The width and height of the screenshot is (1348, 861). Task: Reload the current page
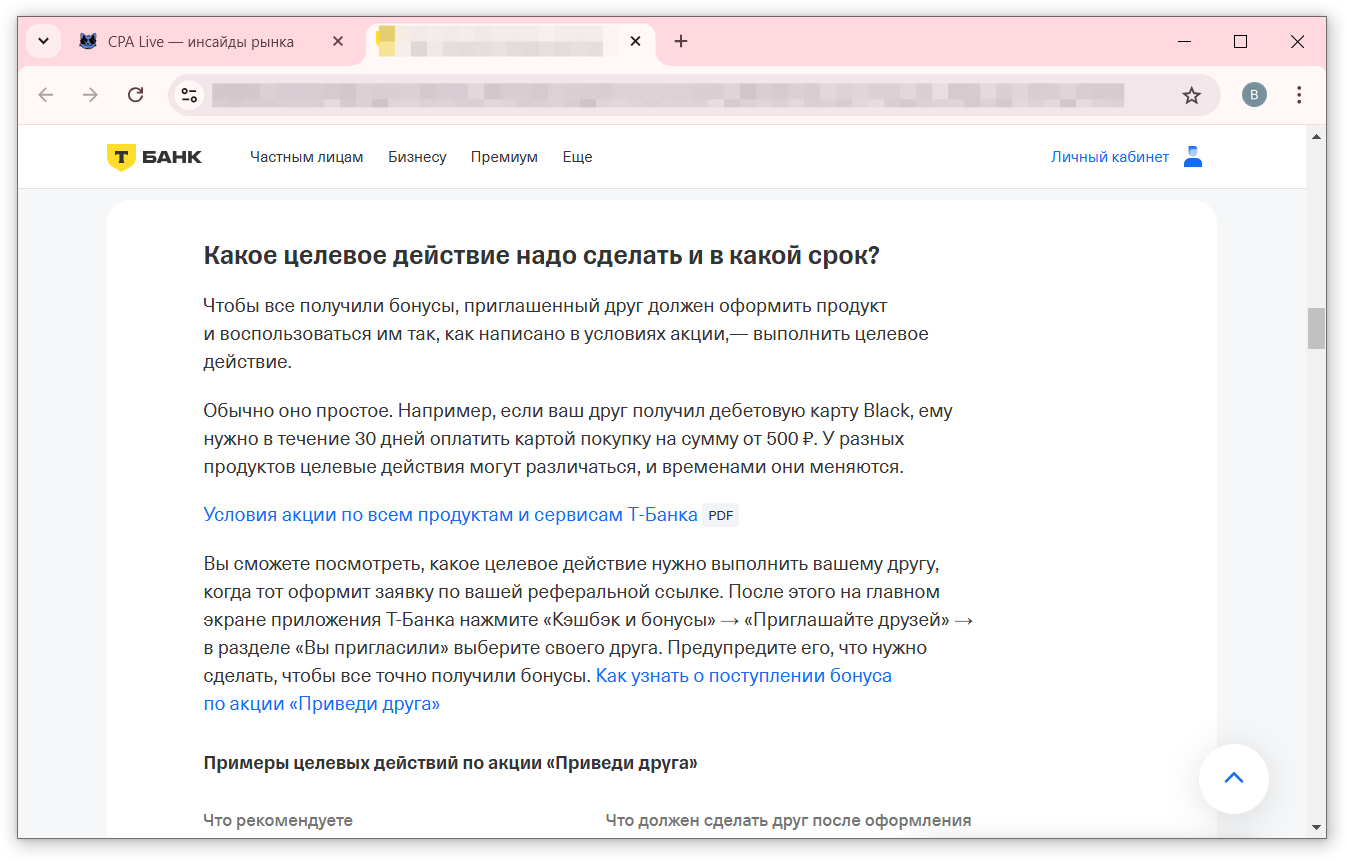click(135, 95)
